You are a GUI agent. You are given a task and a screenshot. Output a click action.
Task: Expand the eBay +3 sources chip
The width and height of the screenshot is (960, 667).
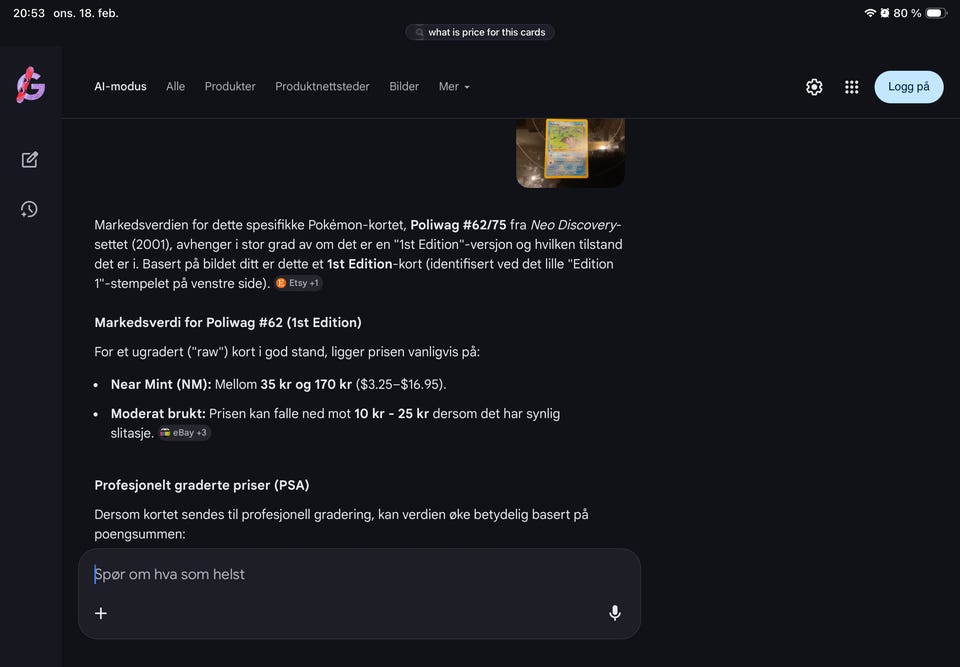pyautogui.click(x=184, y=433)
